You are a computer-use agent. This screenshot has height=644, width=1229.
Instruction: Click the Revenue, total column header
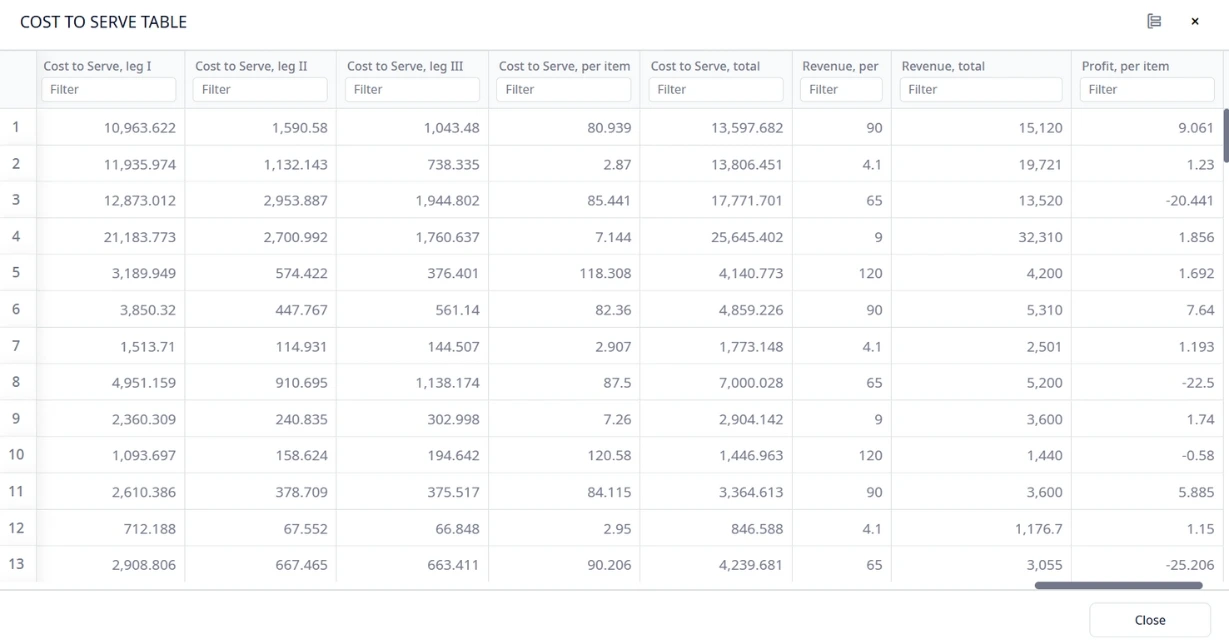[x=943, y=66]
